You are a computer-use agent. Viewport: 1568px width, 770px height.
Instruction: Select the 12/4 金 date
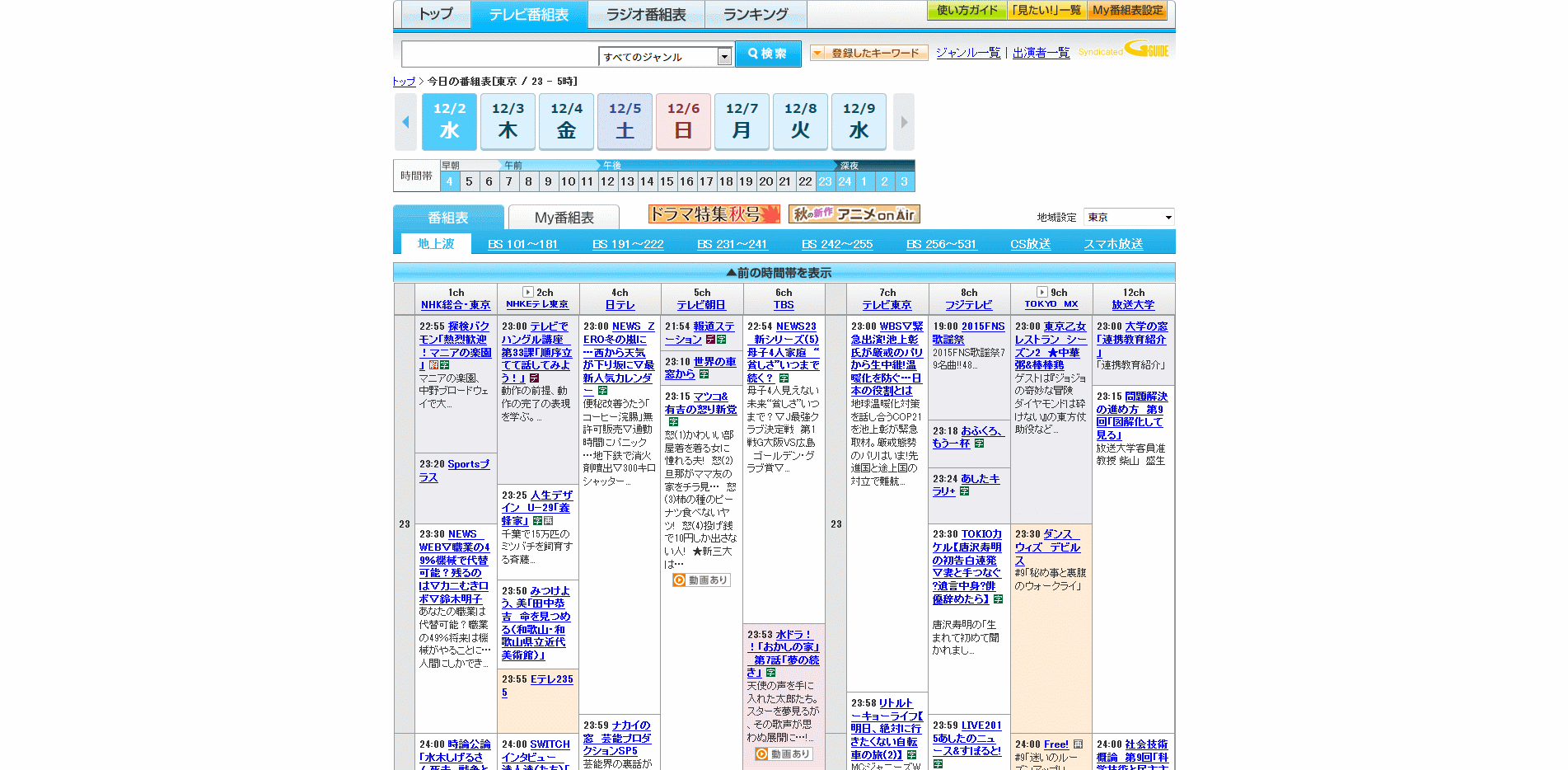pos(567,122)
